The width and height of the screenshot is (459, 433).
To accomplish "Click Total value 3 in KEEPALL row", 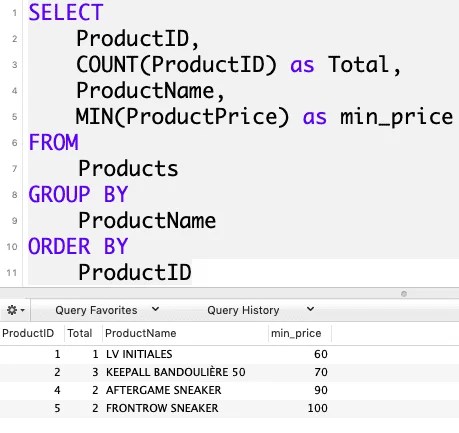I will (95, 372).
